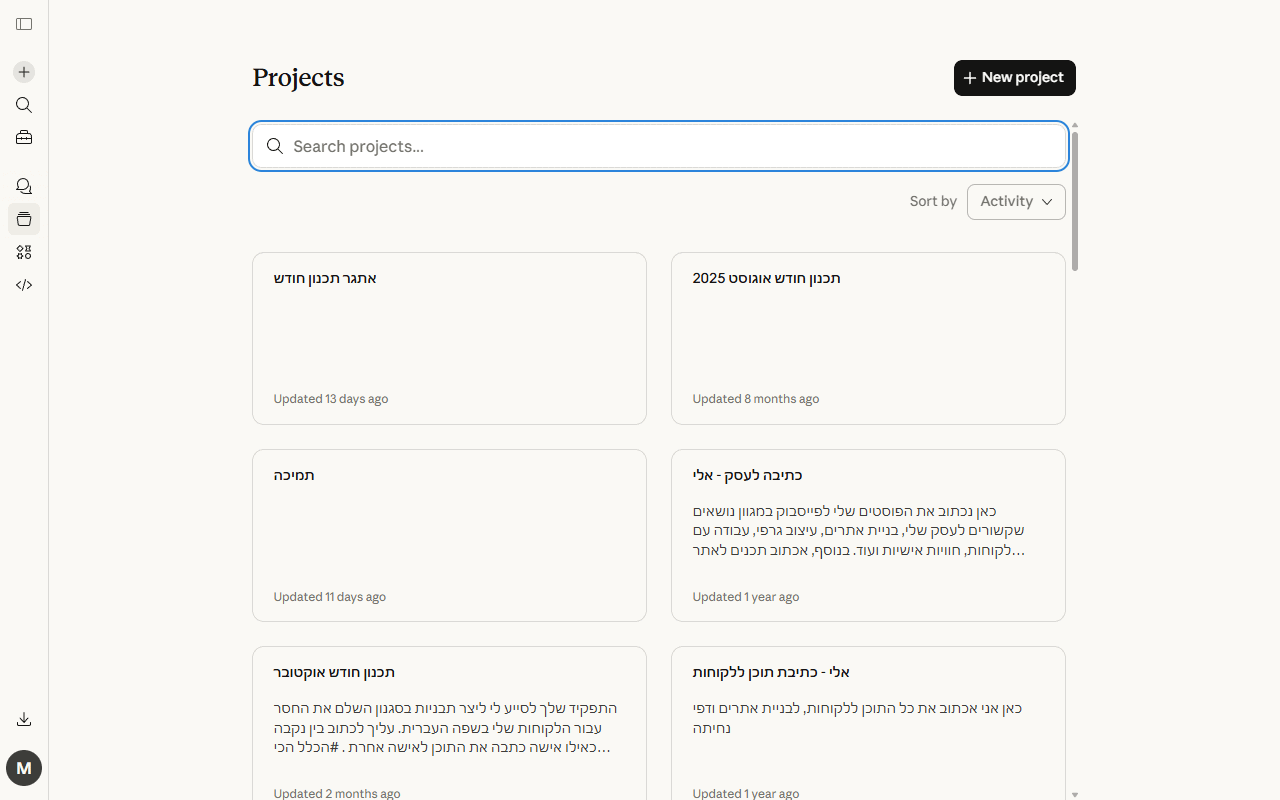Image resolution: width=1280 pixels, height=800 pixels.
Task: Expand the Activity sort dropdown
Action: click(1016, 202)
